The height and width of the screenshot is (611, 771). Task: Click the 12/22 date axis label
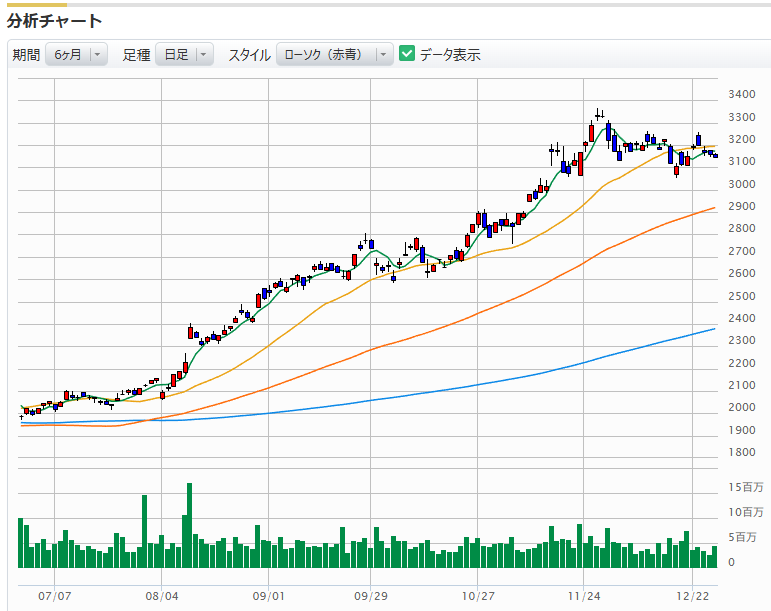pos(692,595)
